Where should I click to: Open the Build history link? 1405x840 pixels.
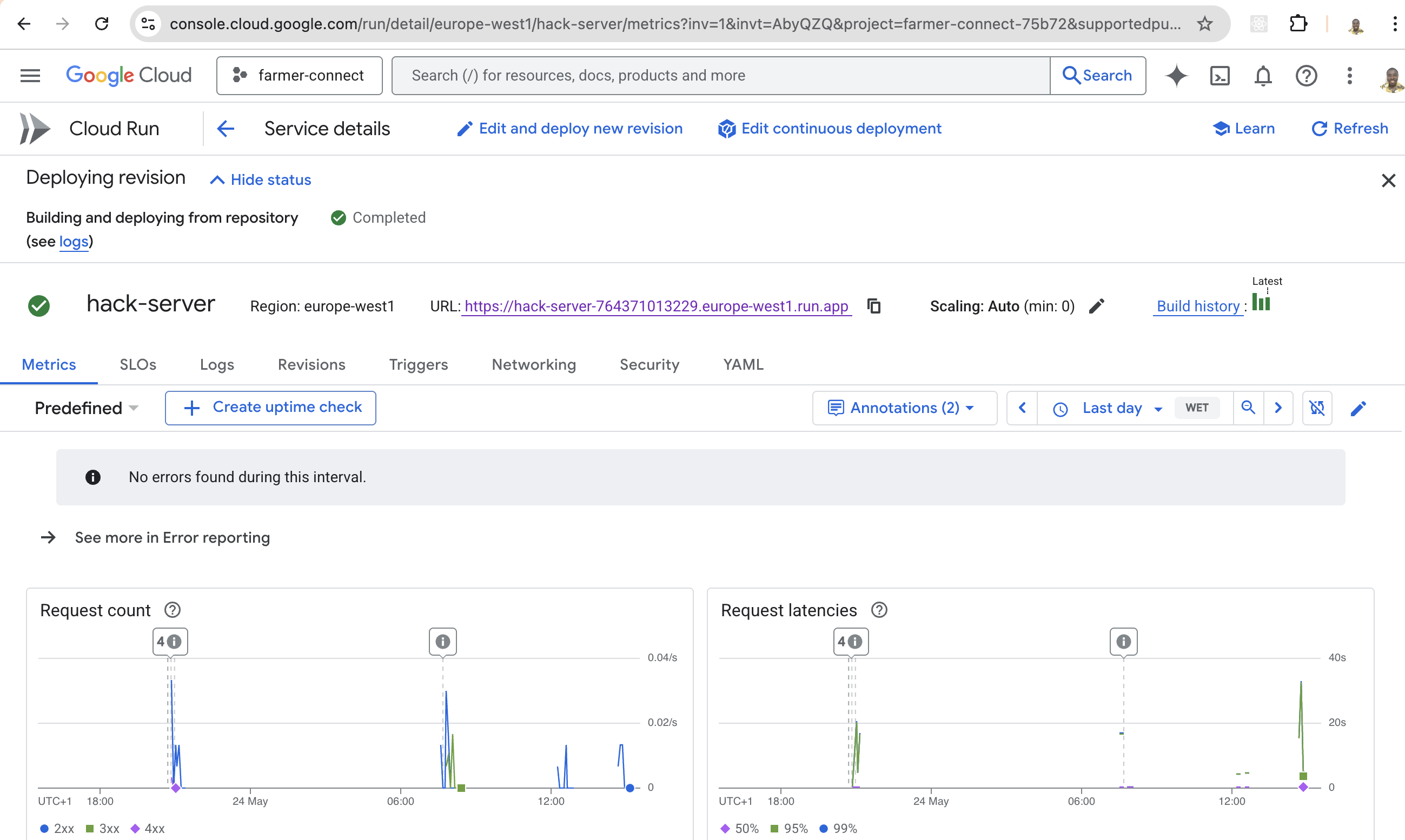pyautogui.click(x=1198, y=306)
